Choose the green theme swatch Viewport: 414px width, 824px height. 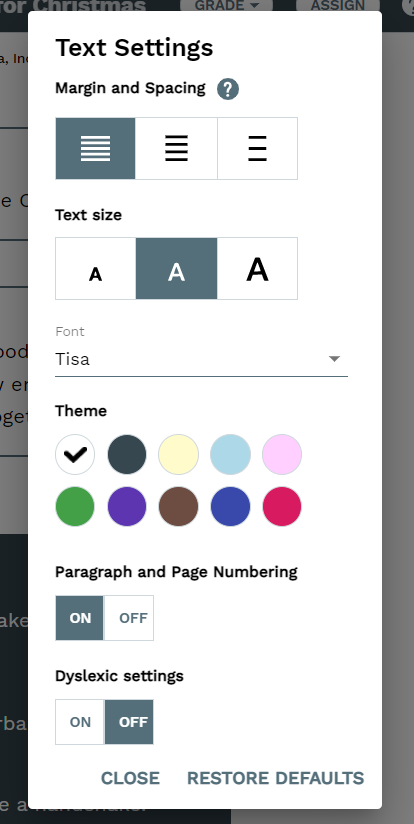[x=75, y=507]
